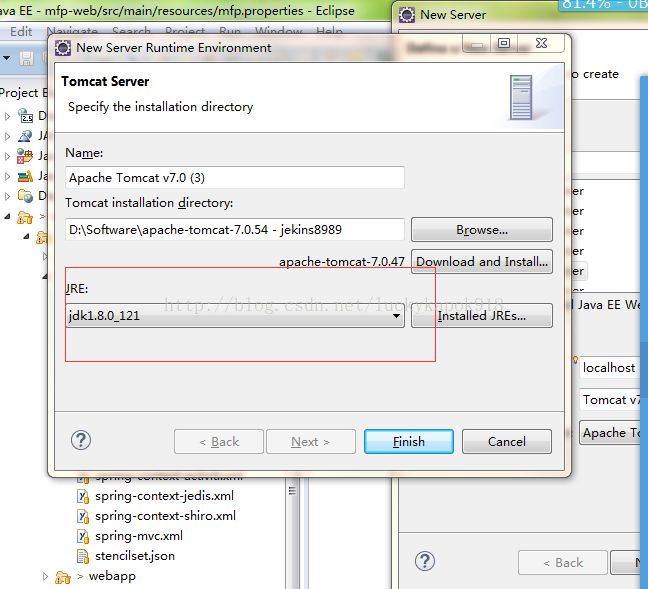Click the Back button in New Server window
The image size is (648, 589).
[562, 563]
